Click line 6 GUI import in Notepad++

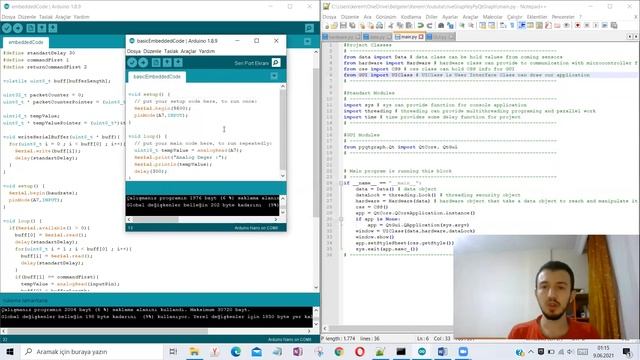467,75
